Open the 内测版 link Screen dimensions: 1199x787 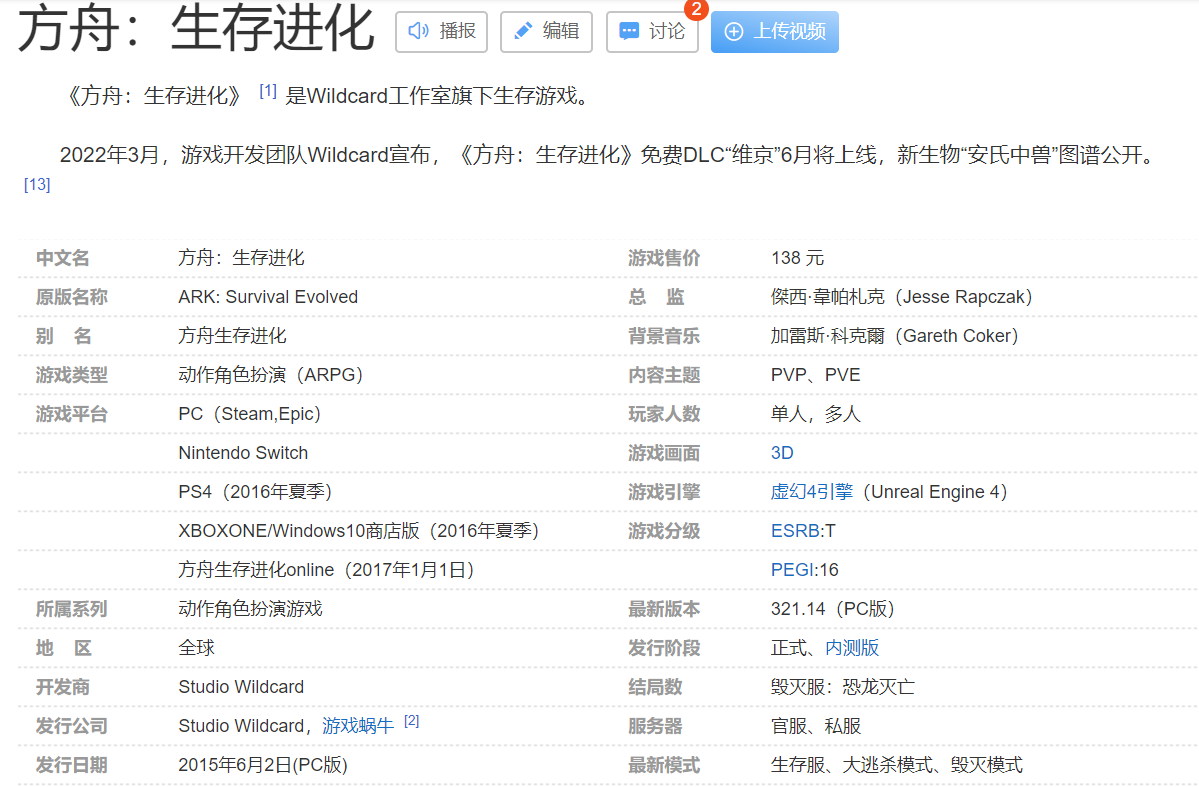[x=852, y=648]
